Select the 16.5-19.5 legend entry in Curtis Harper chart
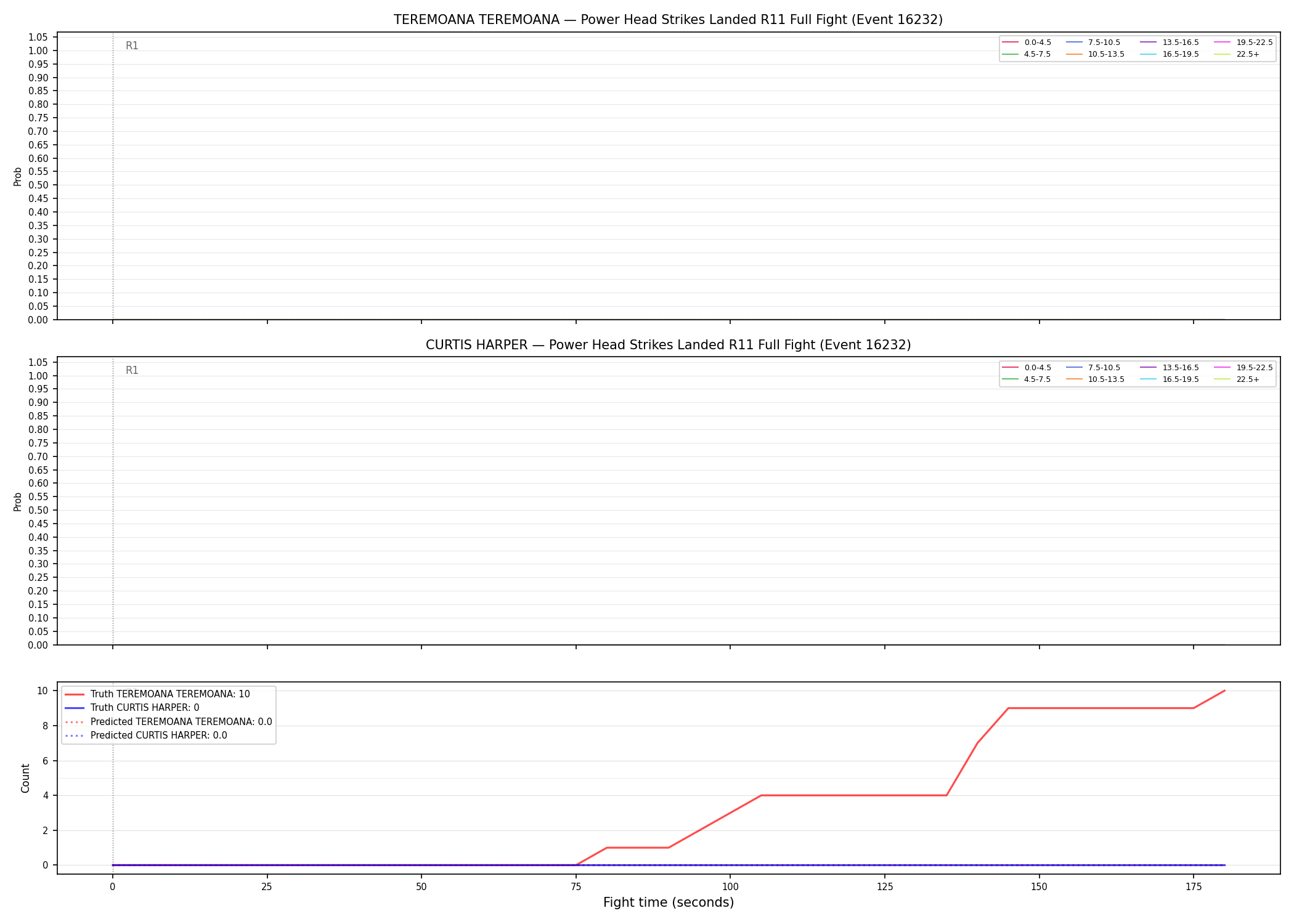 (x=1170, y=379)
